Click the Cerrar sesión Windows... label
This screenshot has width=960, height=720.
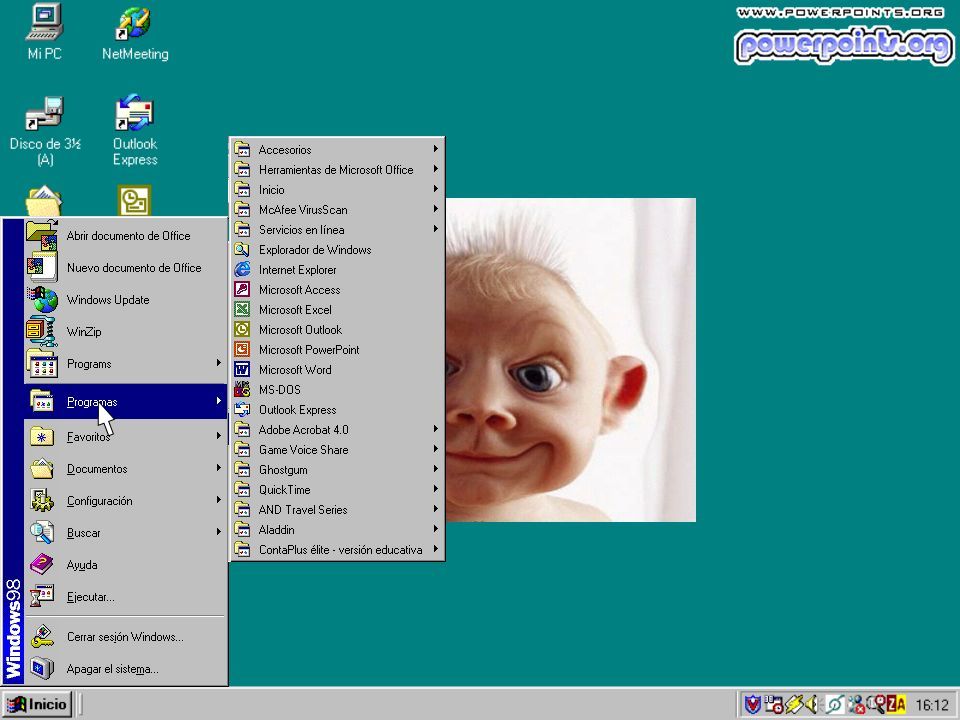125,637
